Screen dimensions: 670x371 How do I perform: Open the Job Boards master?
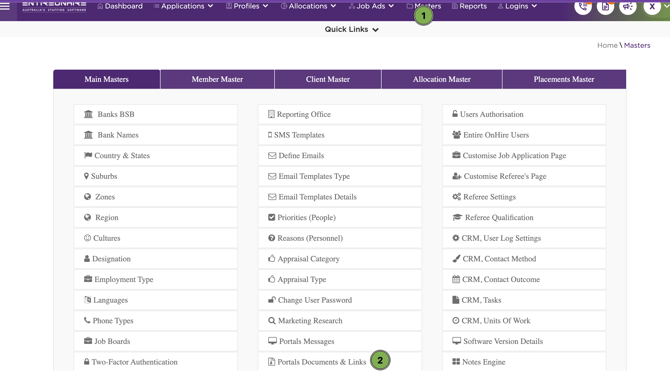click(x=156, y=341)
